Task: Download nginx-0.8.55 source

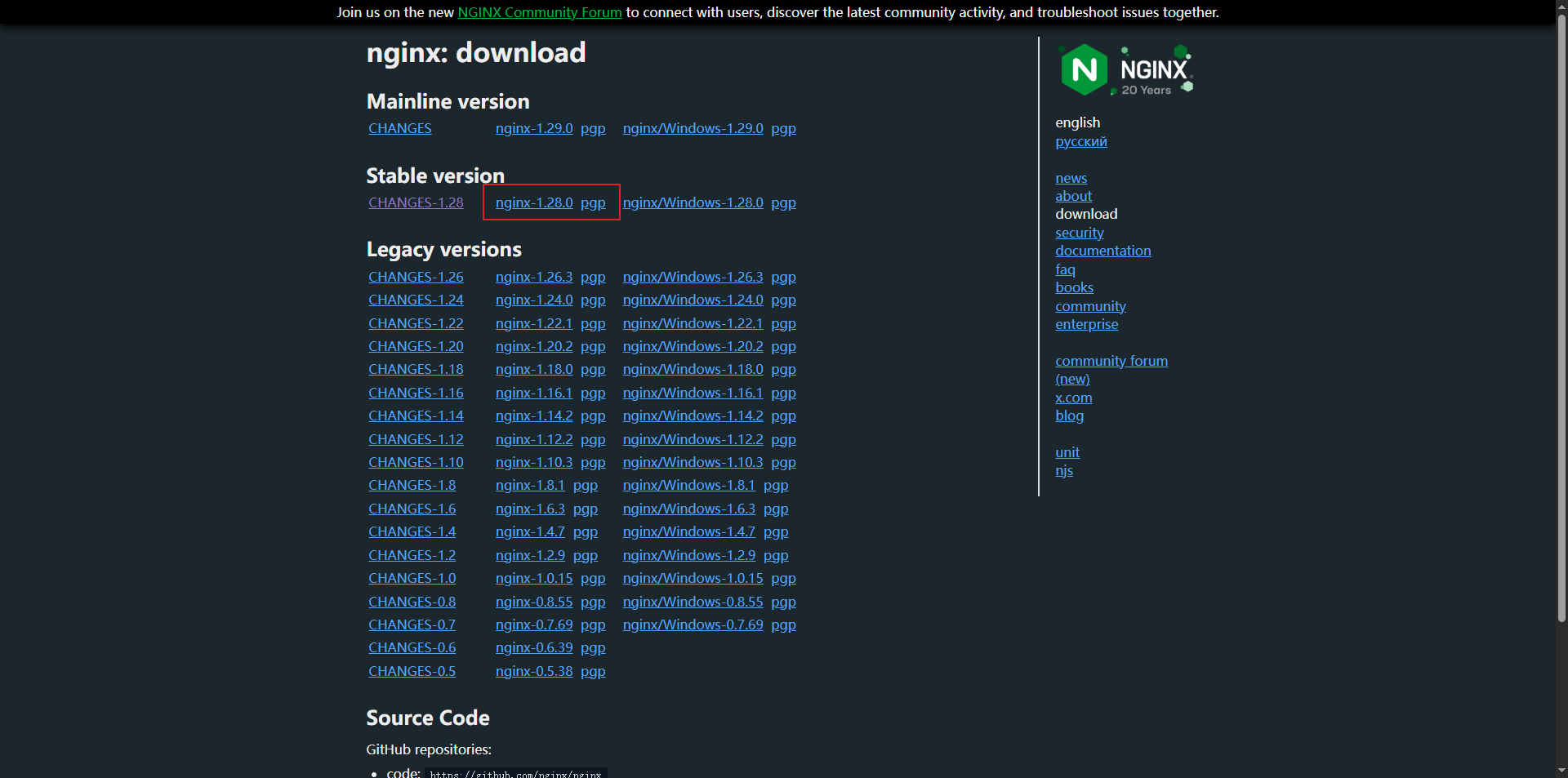Action: [534, 602]
